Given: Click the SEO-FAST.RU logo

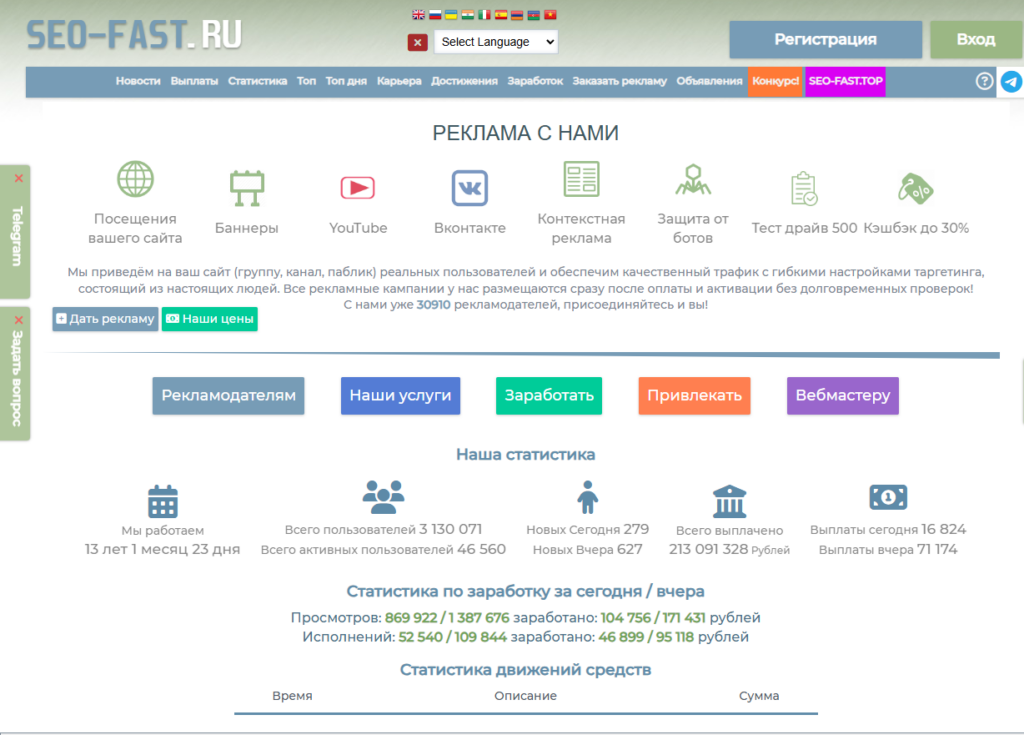Looking at the screenshot, I should click(134, 35).
